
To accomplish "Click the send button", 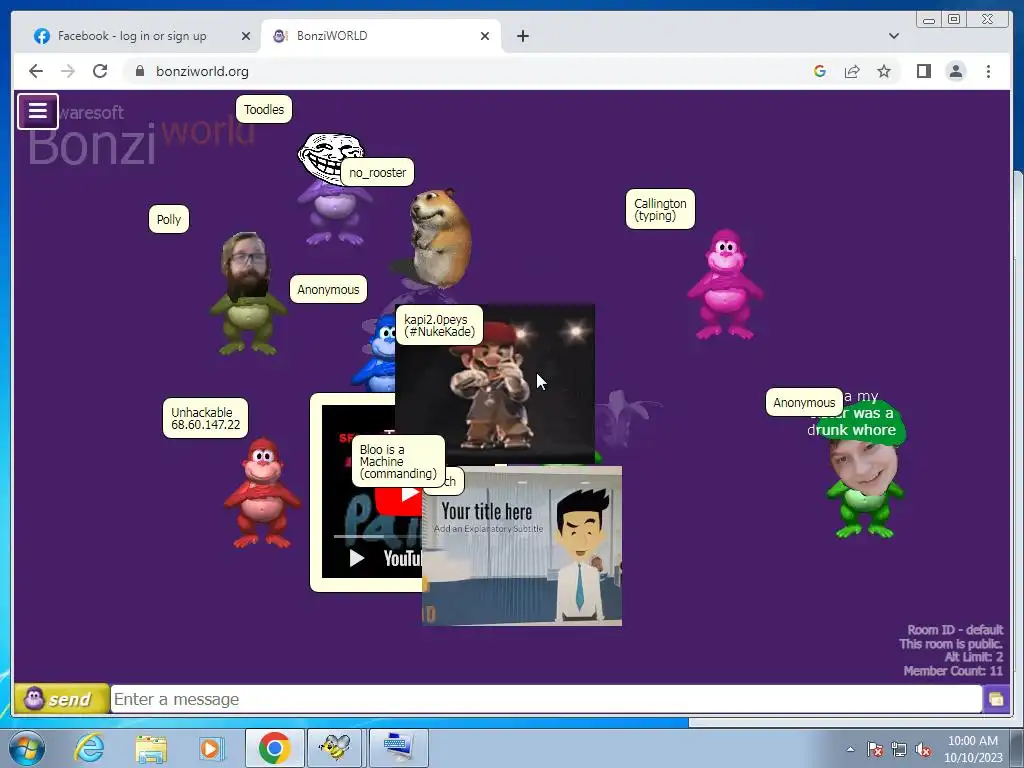I will point(61,699).
